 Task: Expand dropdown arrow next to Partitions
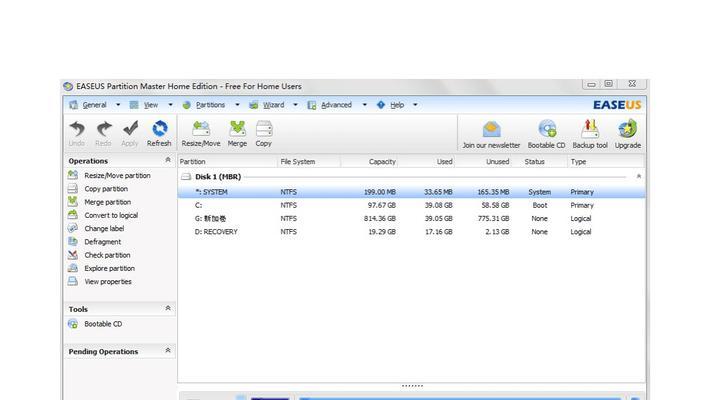pos(237,105)
